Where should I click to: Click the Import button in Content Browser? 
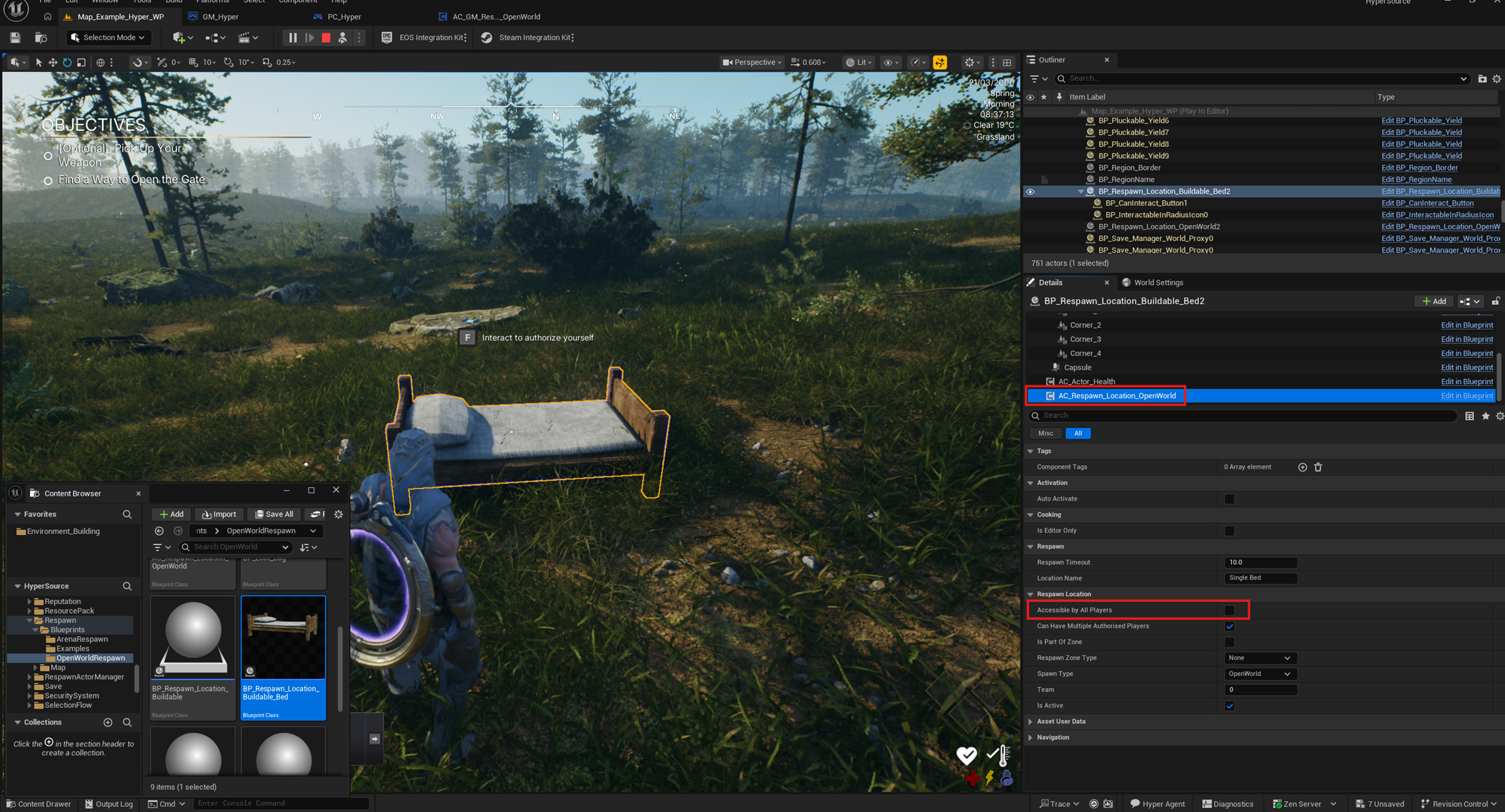(x=219, y=514)
